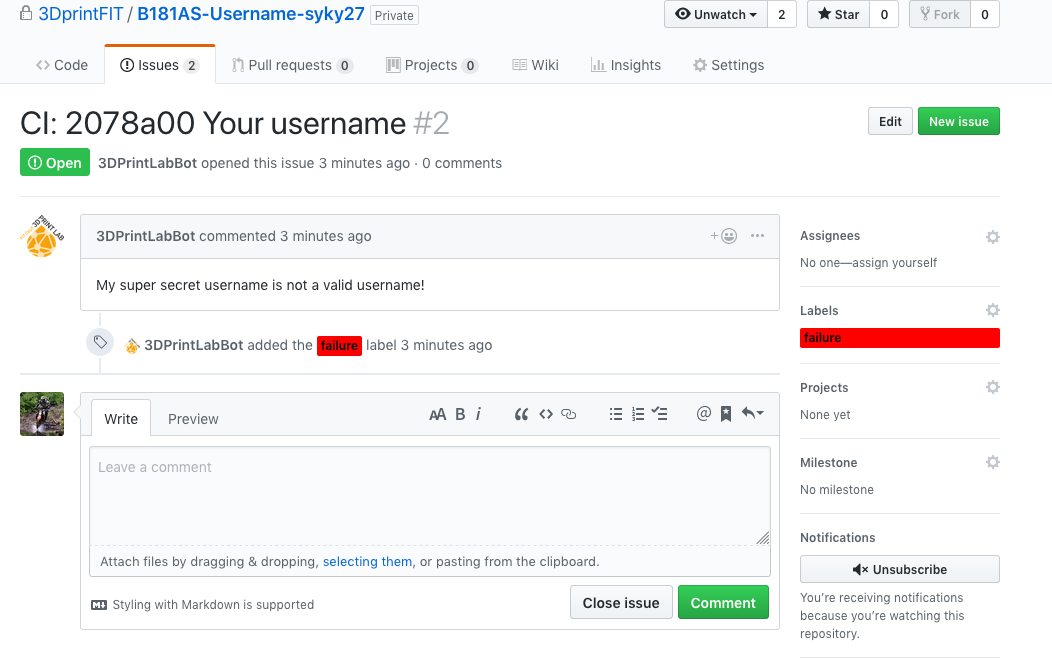Click the italic text formatting icon
Viewport: 1052px width, 659px height.
click(478, 414)
